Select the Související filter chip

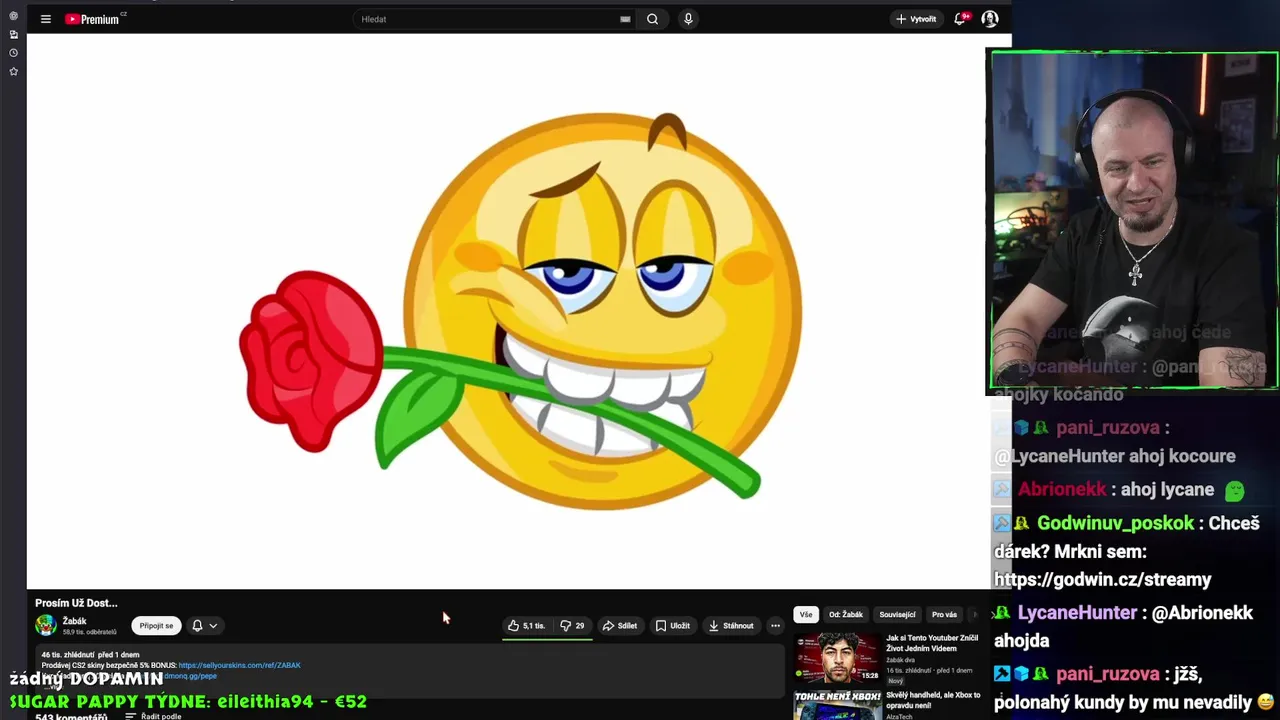(897, 615)
